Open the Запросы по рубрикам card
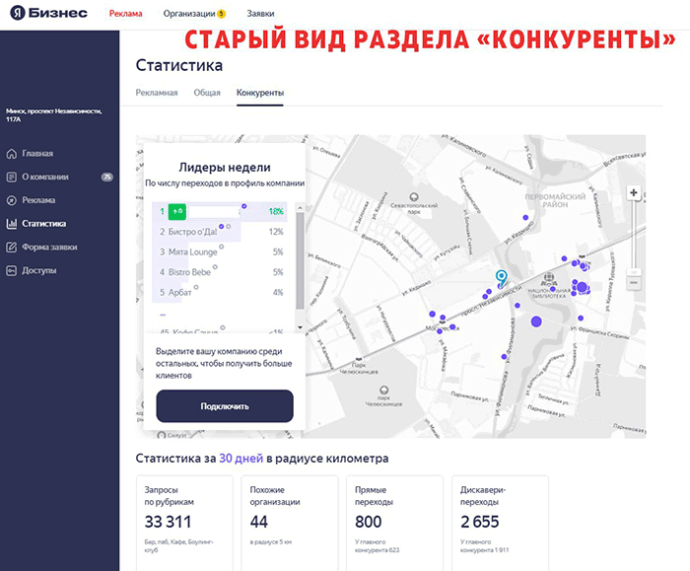 click(184, 522)
